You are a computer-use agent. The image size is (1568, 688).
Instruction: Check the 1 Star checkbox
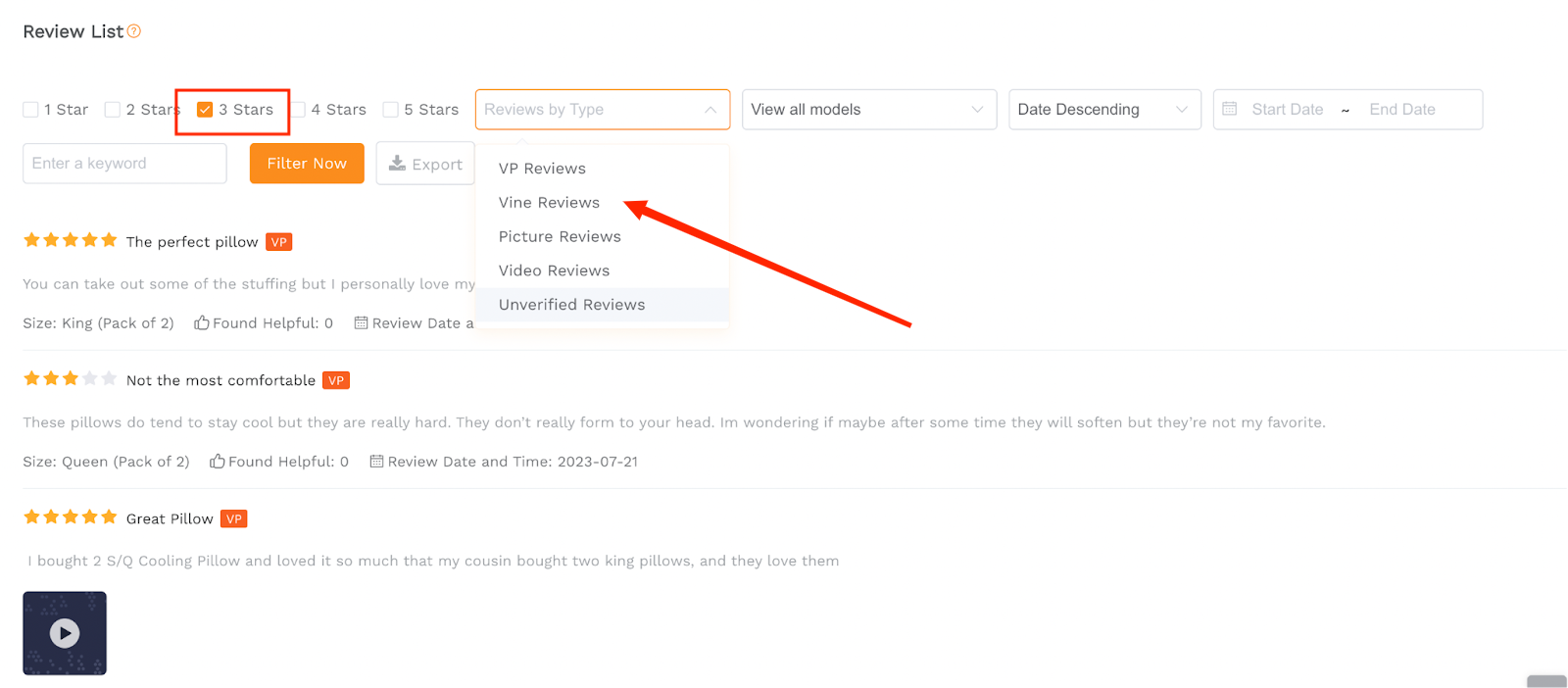point(30,110)
